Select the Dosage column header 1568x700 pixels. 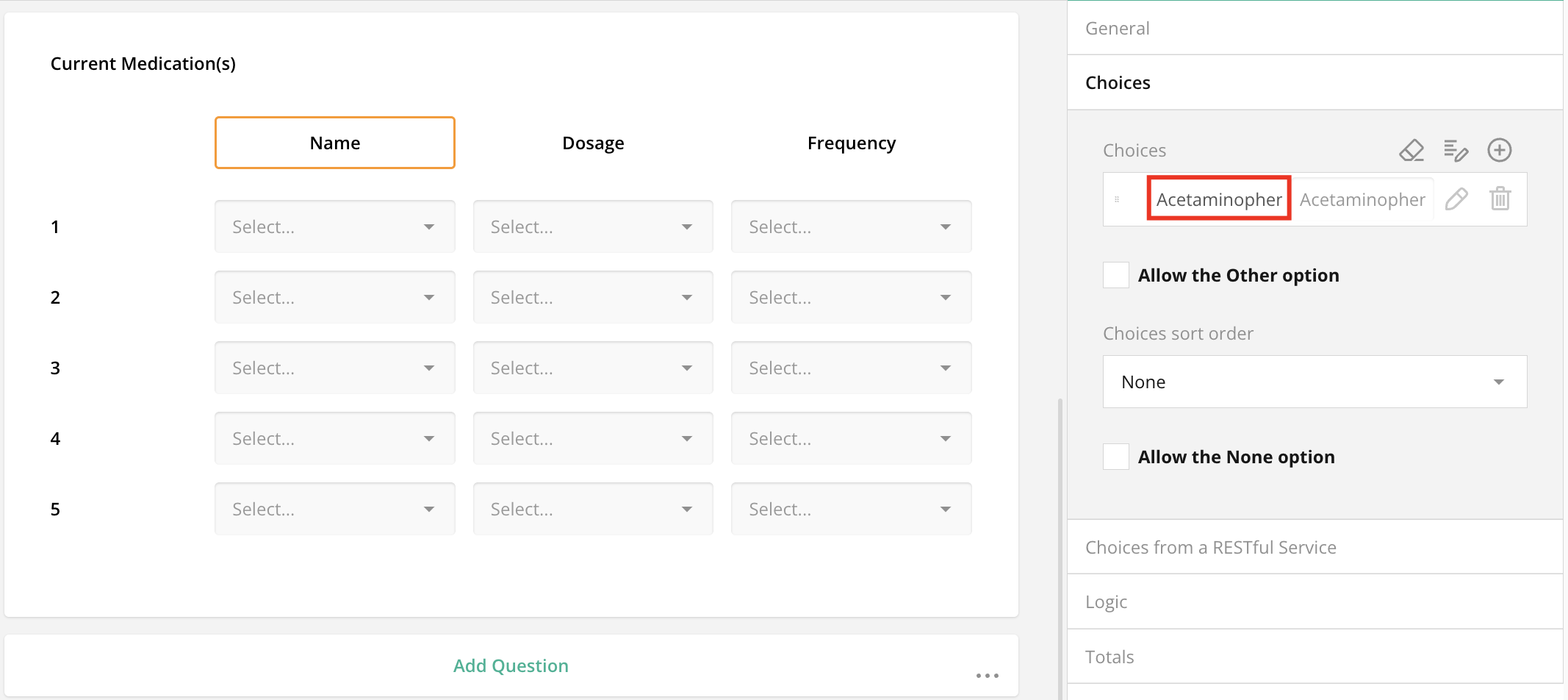click(x=592, y=143)
